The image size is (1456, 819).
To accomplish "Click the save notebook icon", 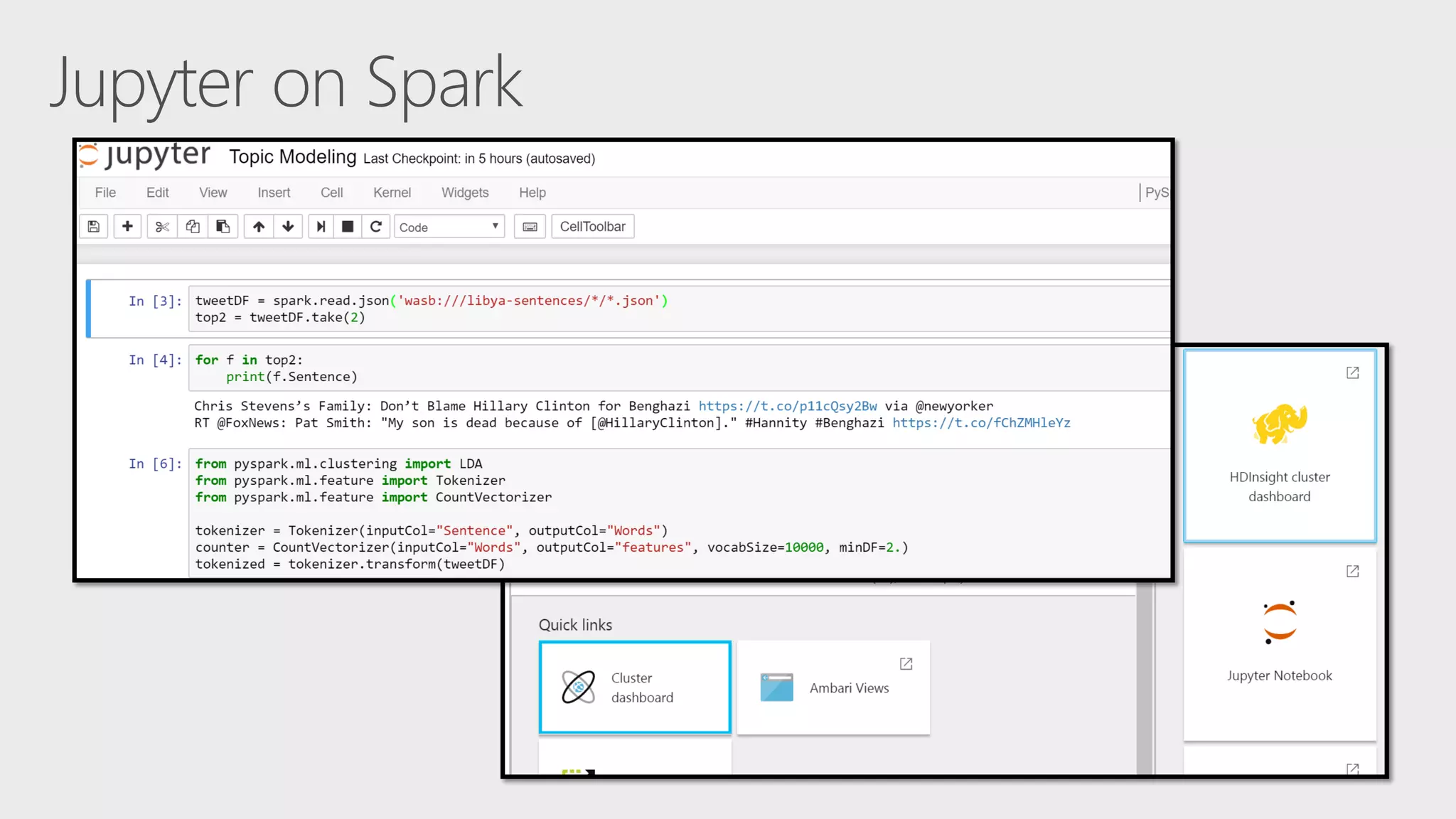I will [x=93, y=227].
